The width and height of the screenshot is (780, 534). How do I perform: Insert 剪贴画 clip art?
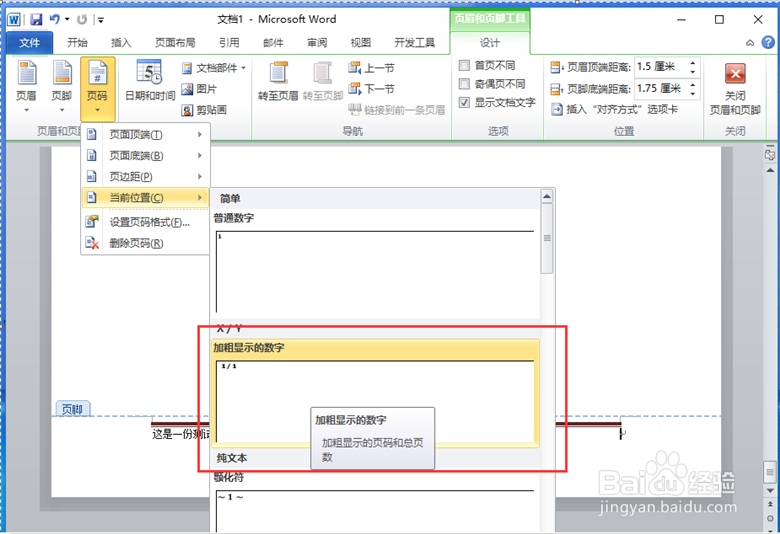click(x=204, y=110)
